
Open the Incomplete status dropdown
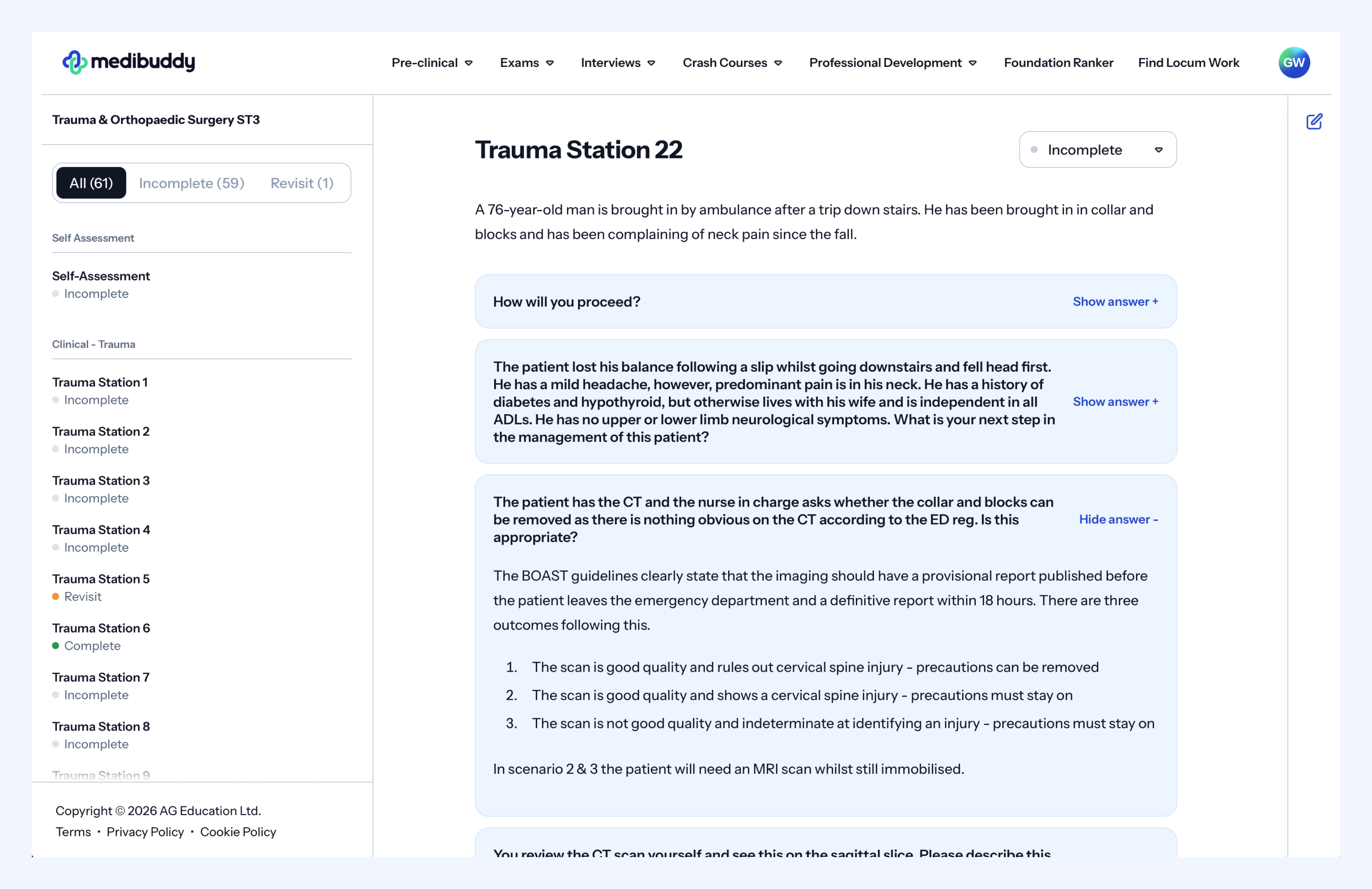[1097, 150]
